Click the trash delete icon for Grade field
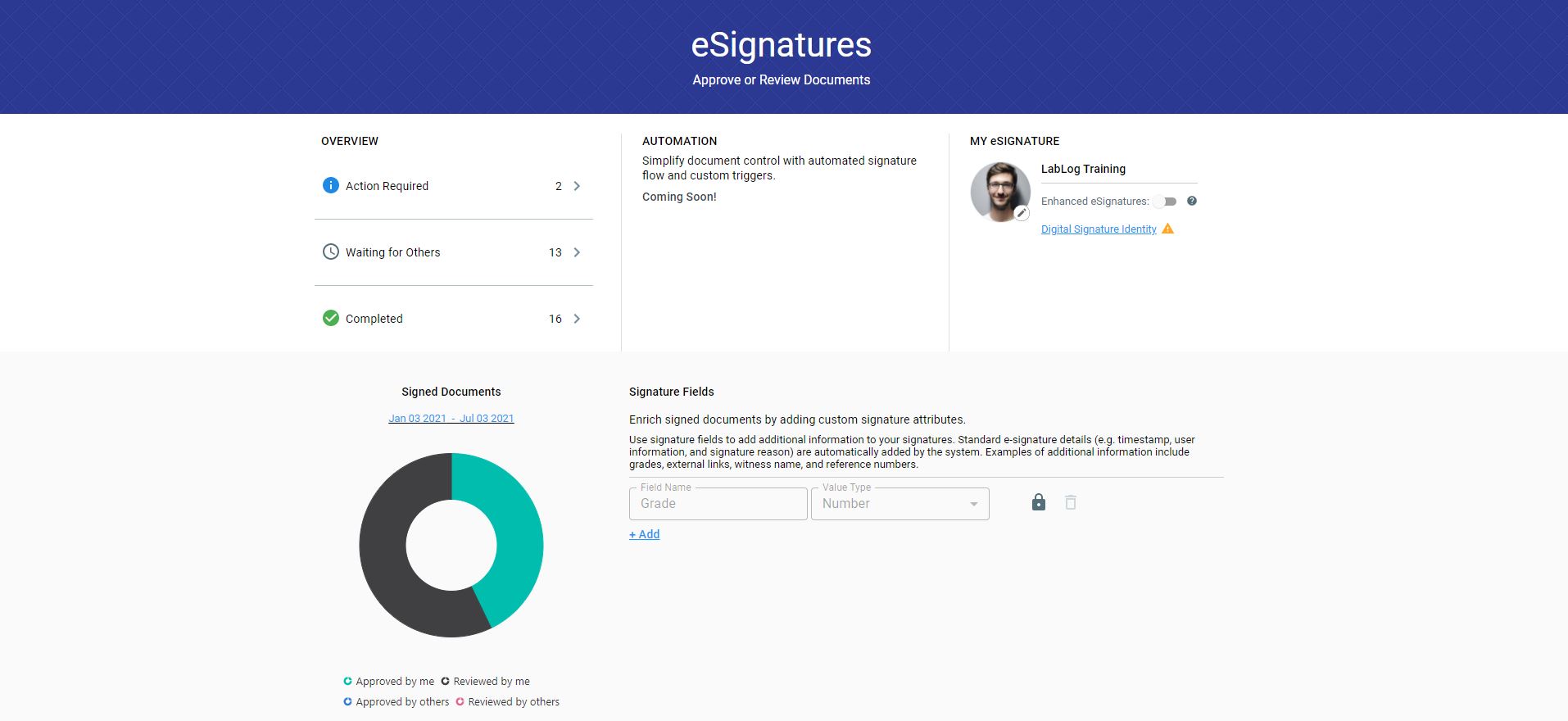The image size is (1568, 721). 1070,502
